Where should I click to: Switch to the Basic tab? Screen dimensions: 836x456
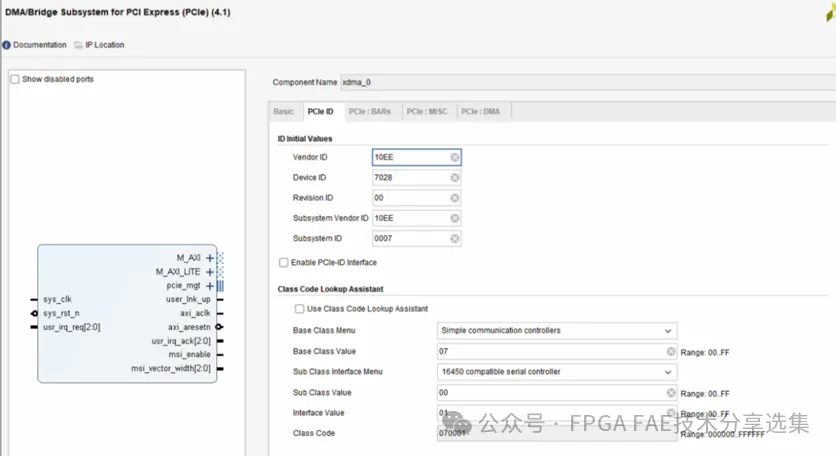pos(284,111)
